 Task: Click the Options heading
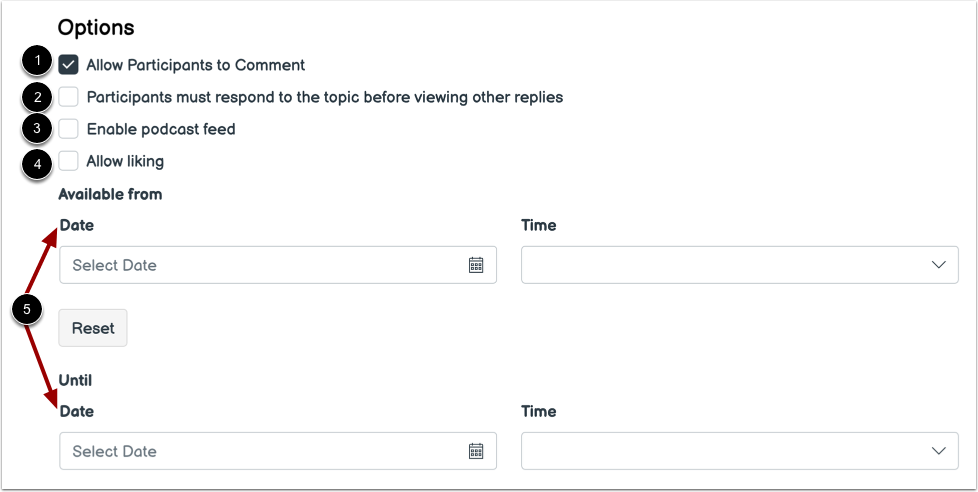[96, 27]
